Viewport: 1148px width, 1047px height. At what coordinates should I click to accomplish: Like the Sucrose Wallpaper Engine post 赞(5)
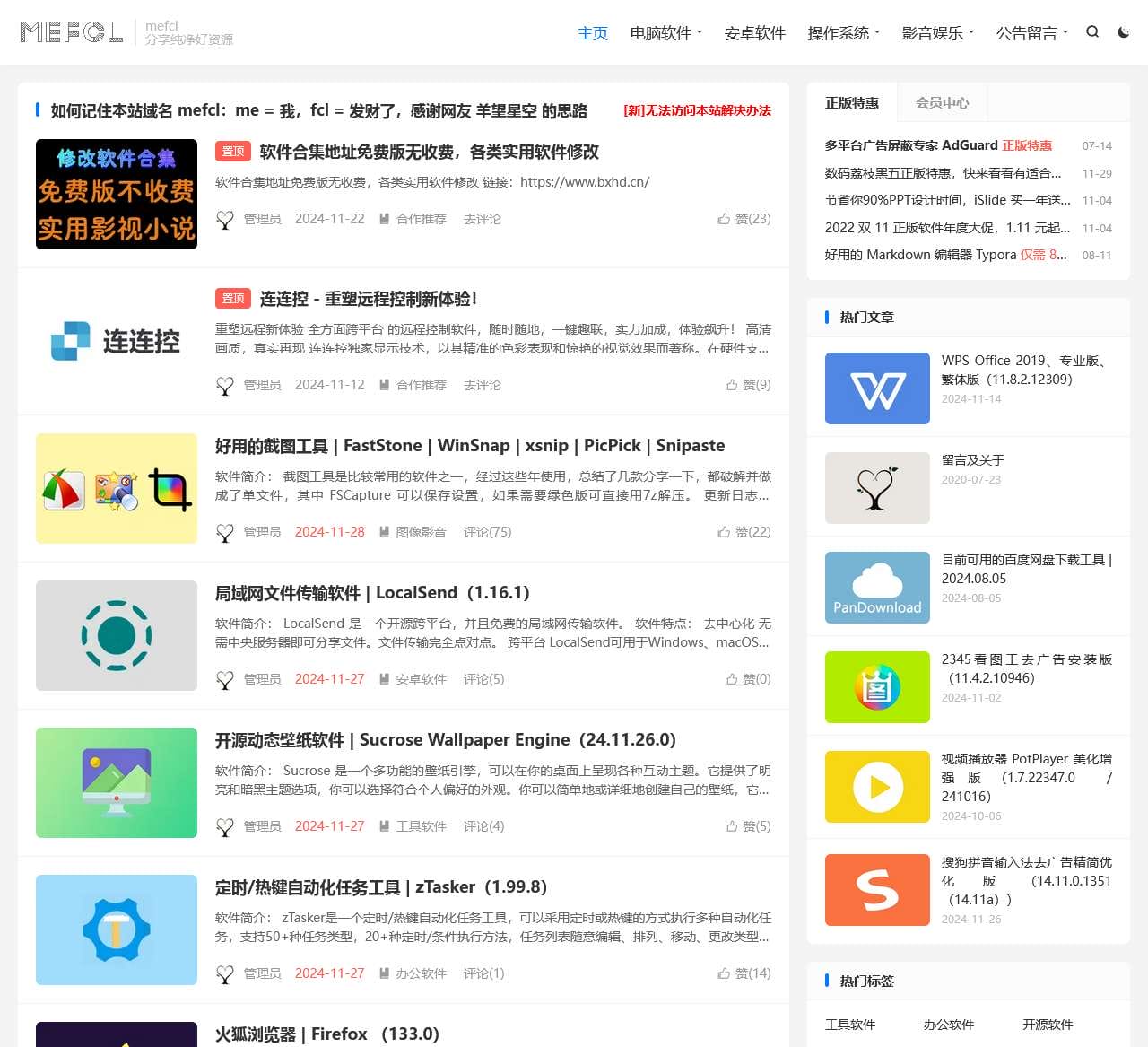click(748, 826)
